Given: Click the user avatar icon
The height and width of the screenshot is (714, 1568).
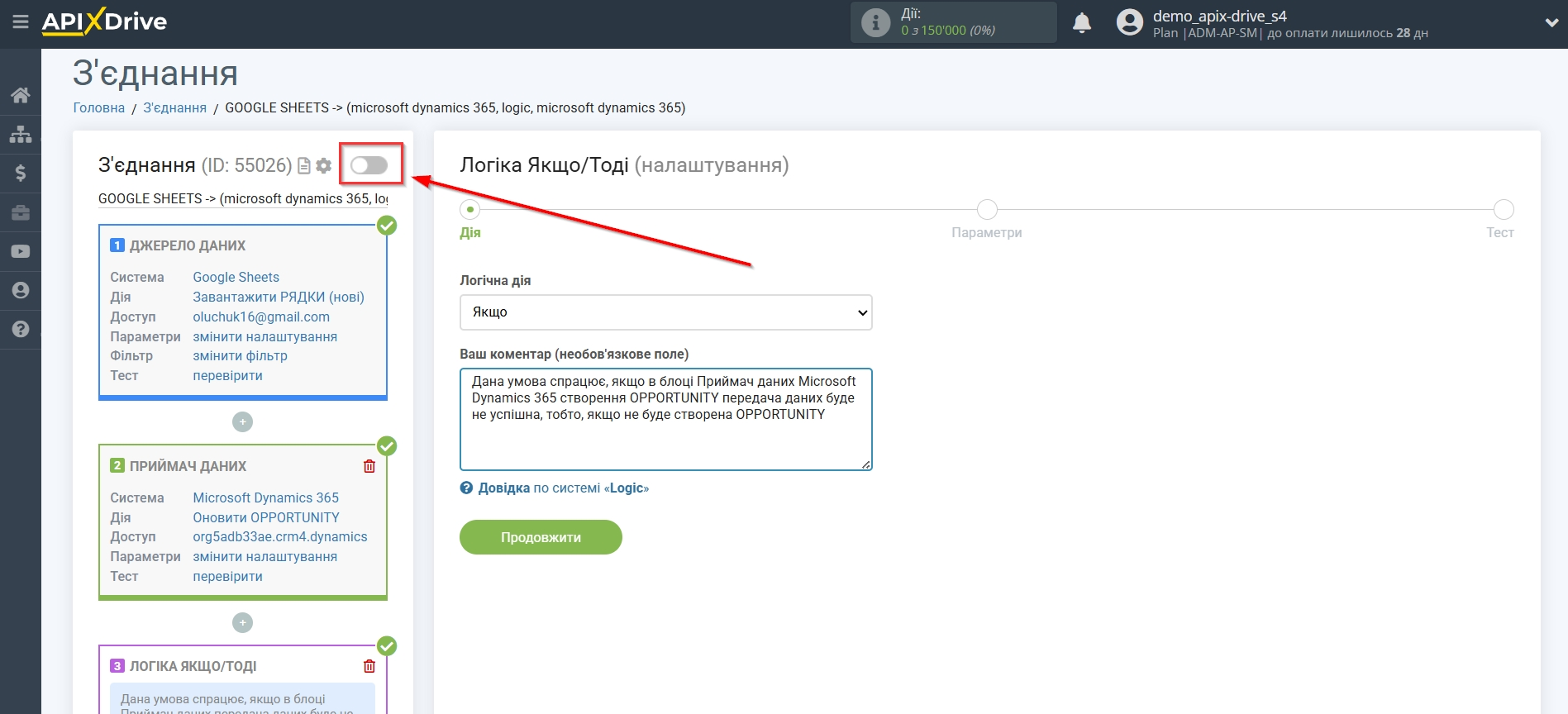Looking at the screenshot, I should click(1130, 22).
